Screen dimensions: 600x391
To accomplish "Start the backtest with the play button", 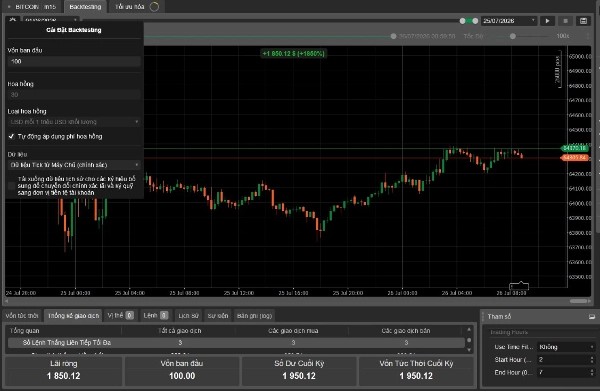I will [x=547, y=21].
